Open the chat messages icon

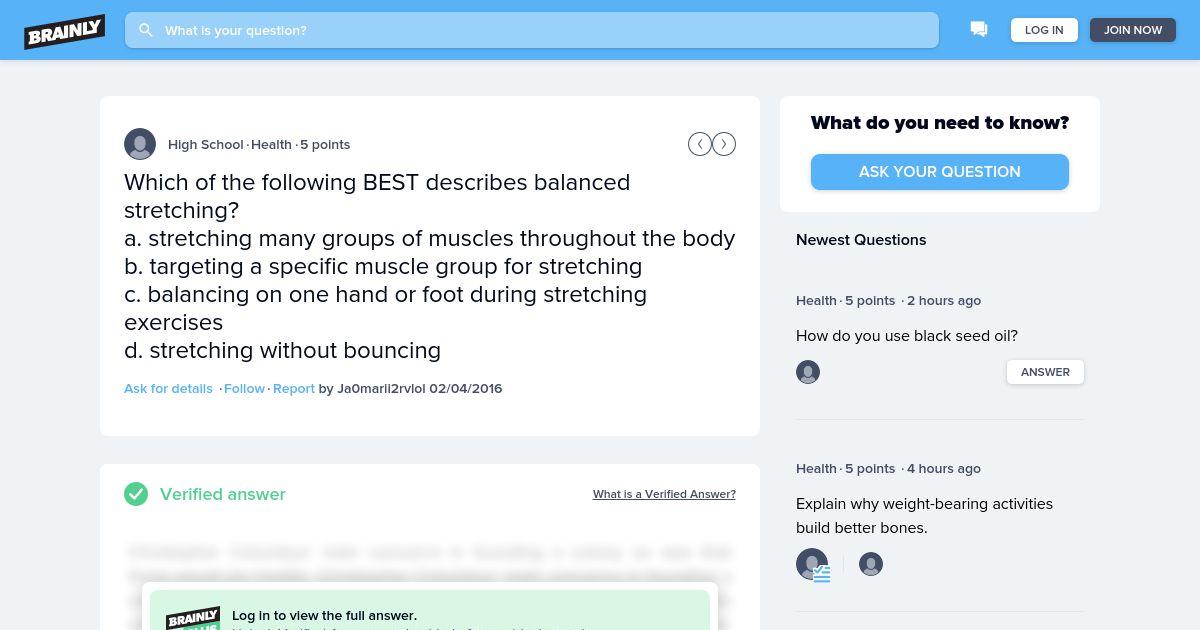coord(979,30)
